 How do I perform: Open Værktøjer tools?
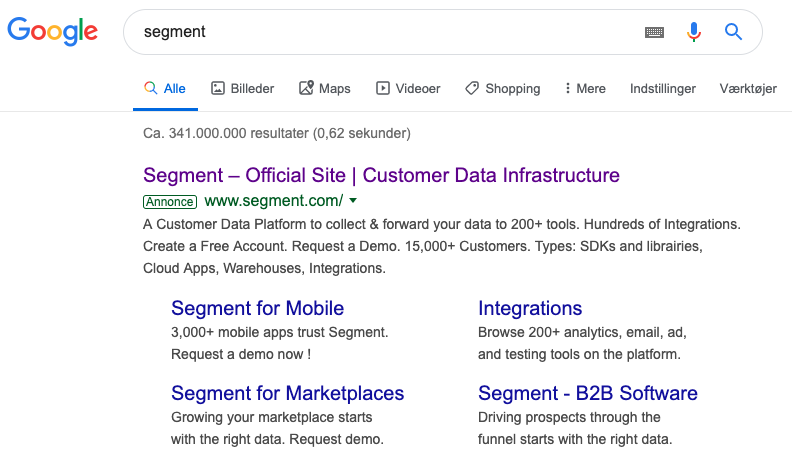748,88
